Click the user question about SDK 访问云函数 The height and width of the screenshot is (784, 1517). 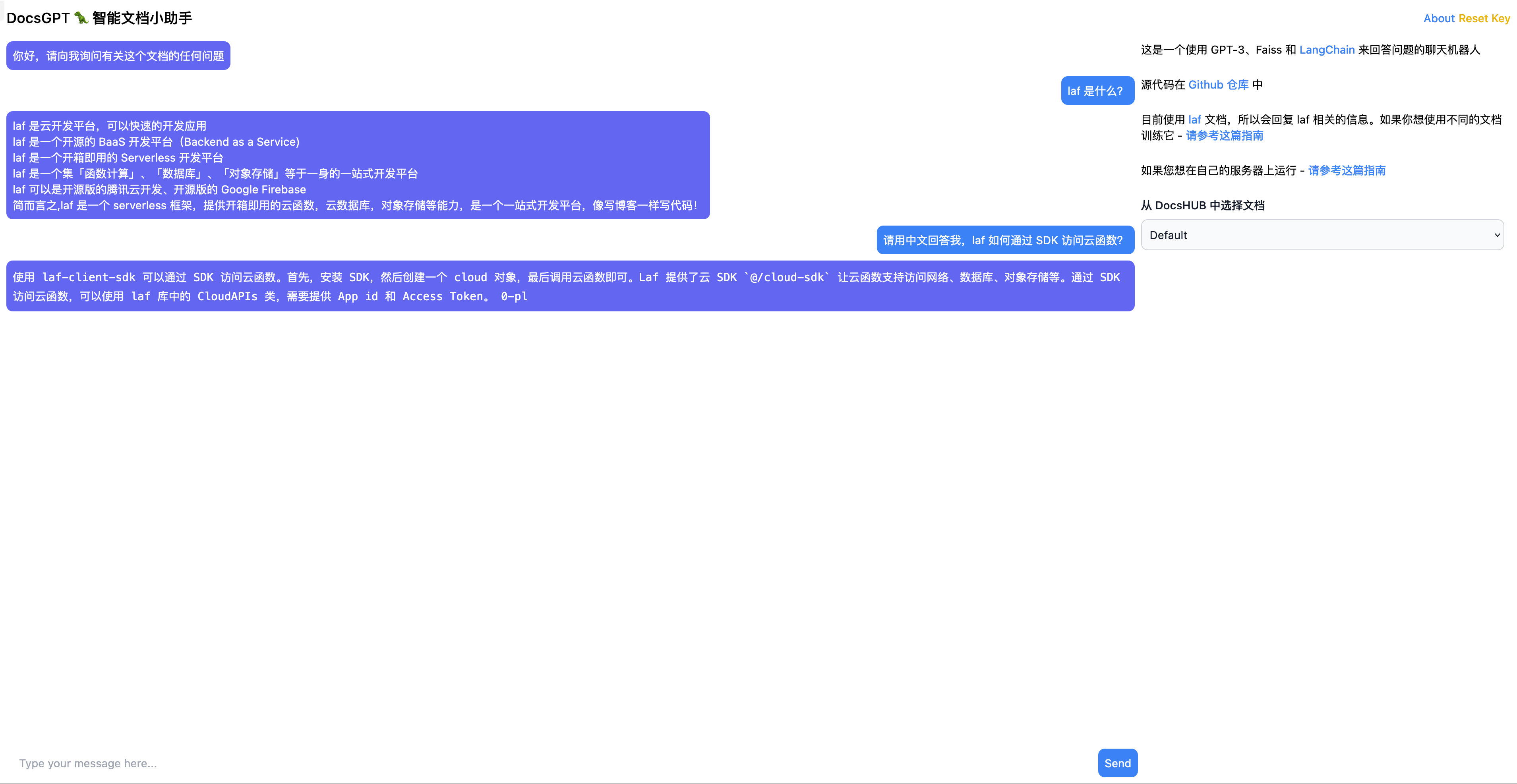1005,240
